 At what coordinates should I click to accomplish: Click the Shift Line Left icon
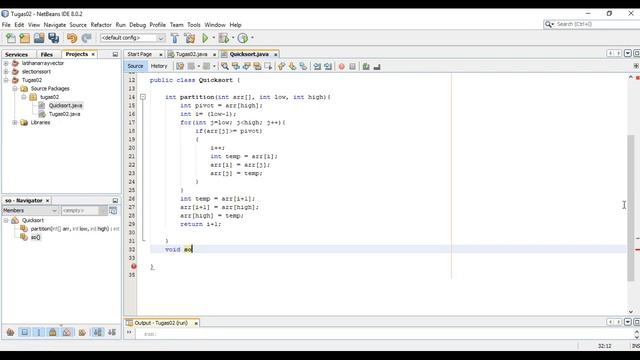click(x=317, y=66)
